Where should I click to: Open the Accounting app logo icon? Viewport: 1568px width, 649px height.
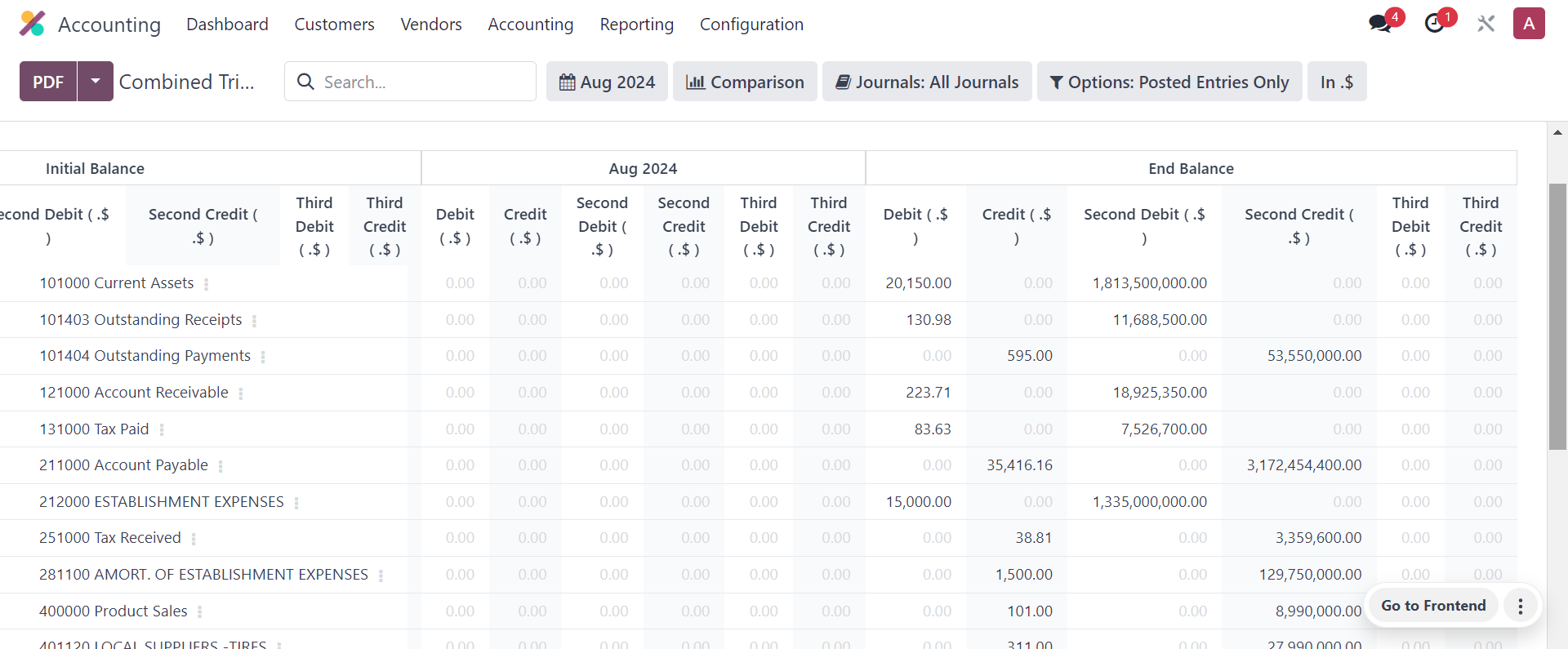[x=32, y=24]
